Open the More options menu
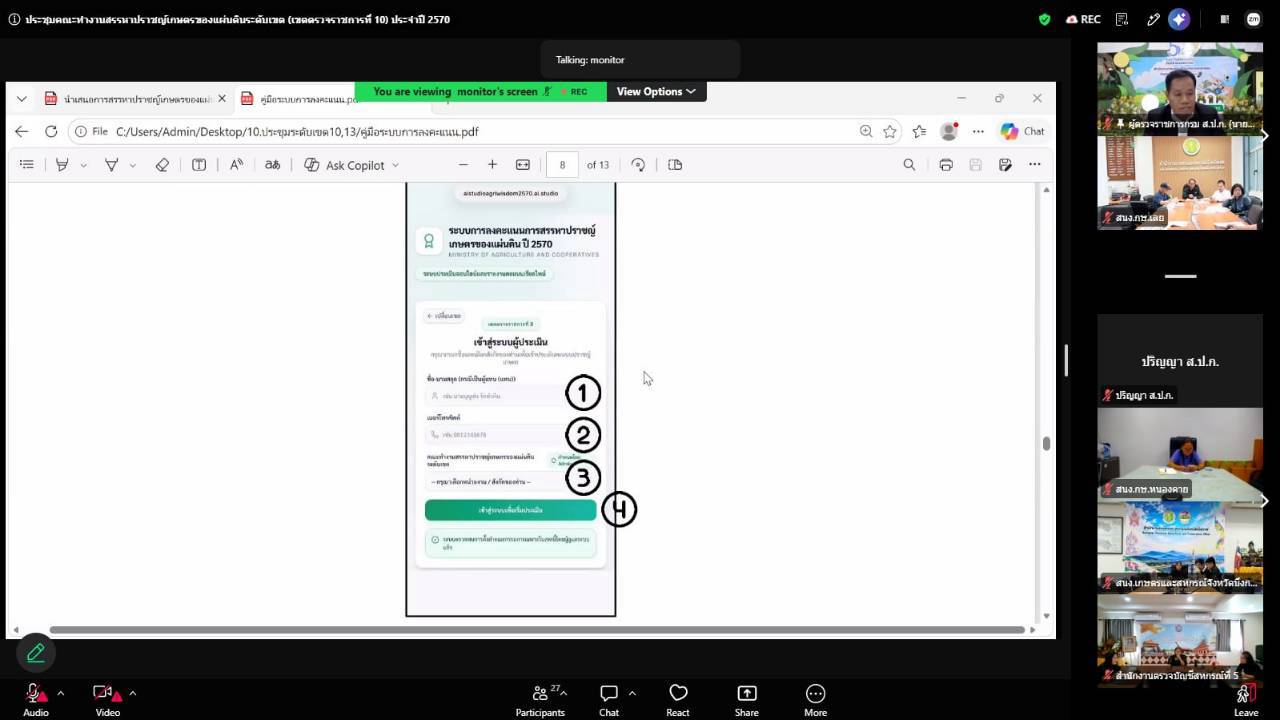Screen dimensions: 1280x720 (815, 700)
